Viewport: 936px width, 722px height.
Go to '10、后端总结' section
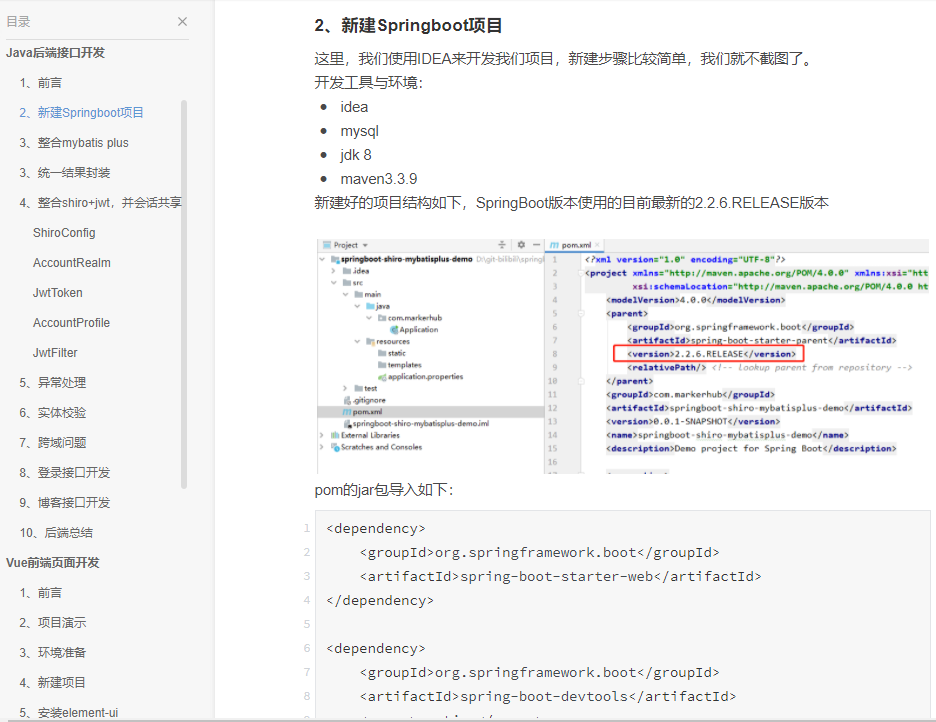click(x=56, y=533)
